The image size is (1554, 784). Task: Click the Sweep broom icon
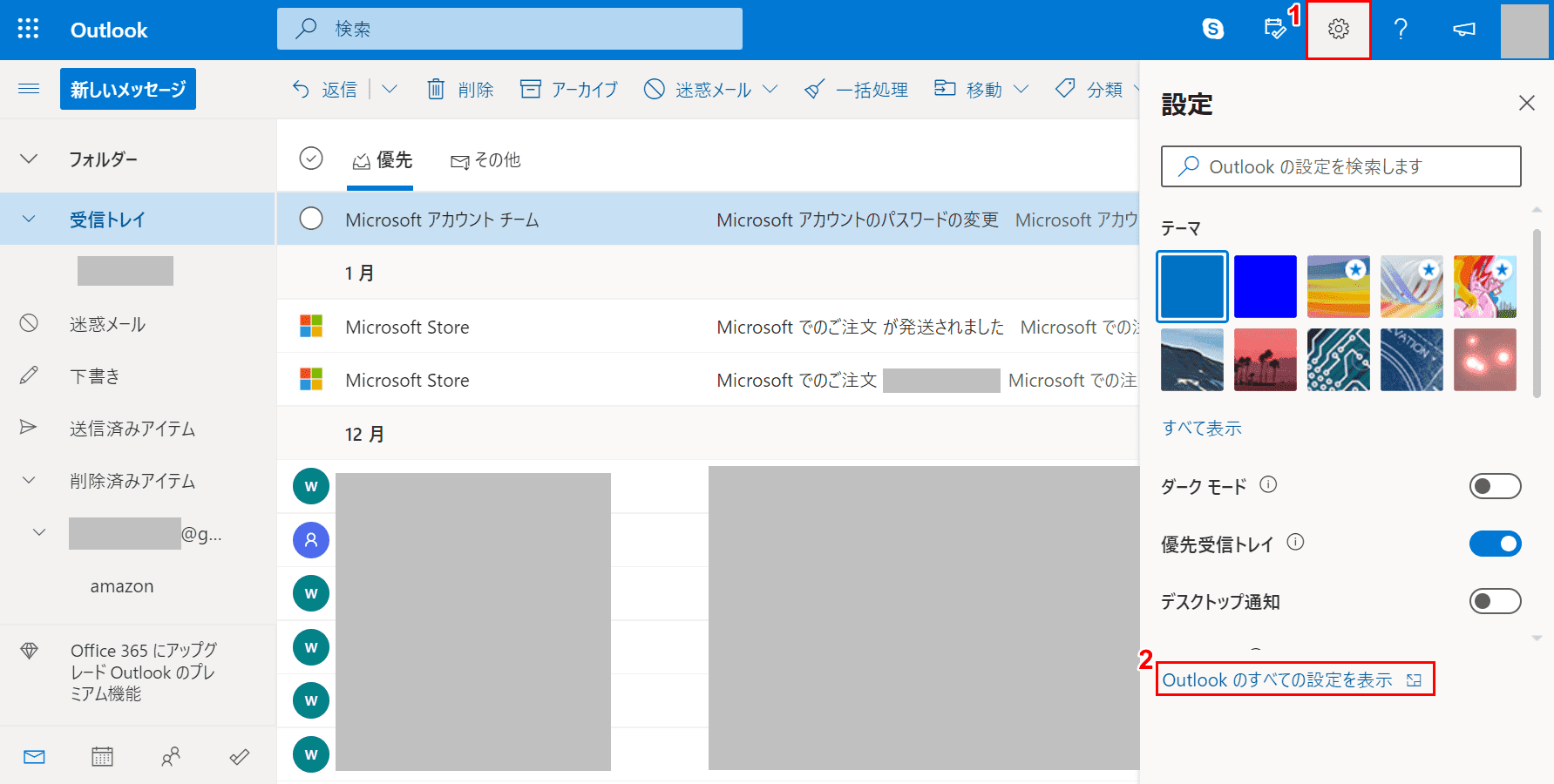(x=814, y=88)
